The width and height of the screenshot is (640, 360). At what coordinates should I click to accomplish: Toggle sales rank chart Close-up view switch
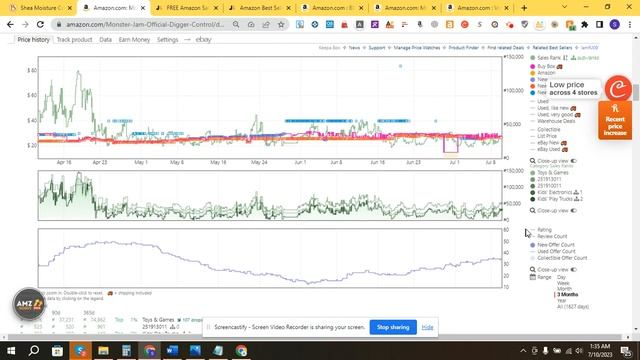pyautogui.click(x=573, y=211)
